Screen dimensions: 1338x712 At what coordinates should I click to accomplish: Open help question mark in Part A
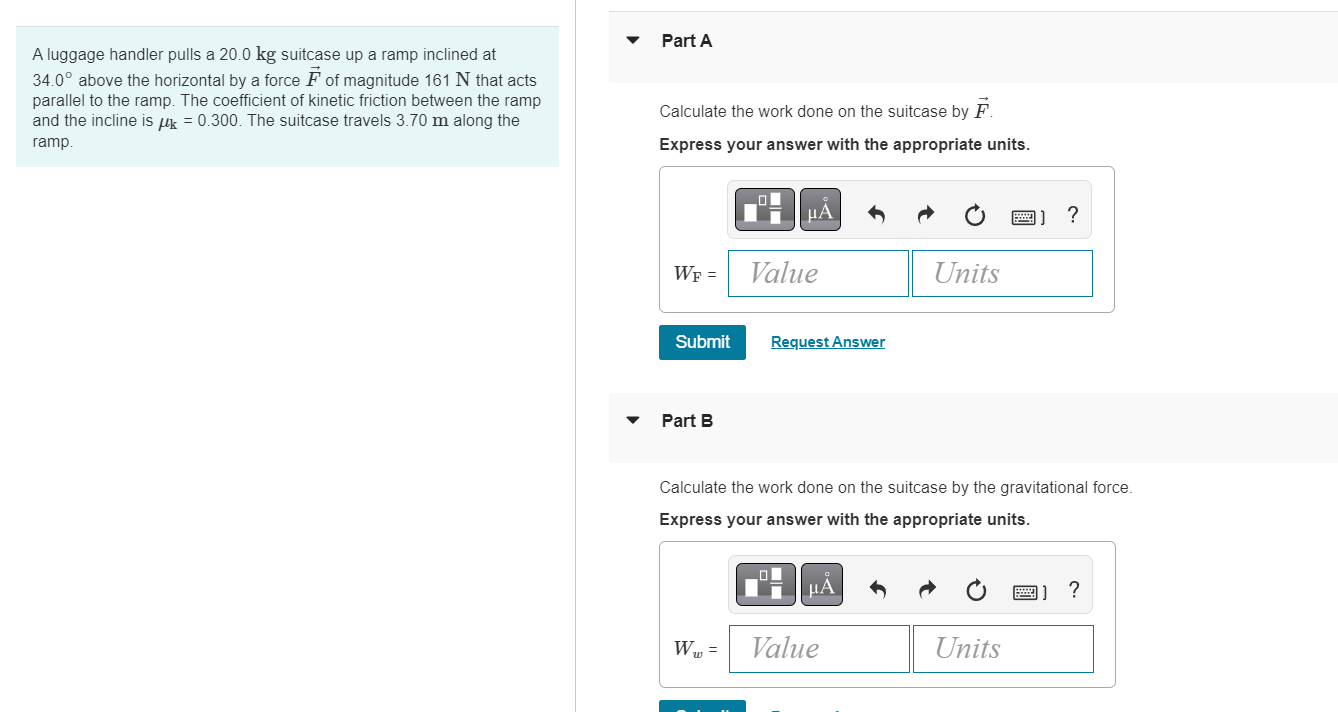(x=1073, y=214)
